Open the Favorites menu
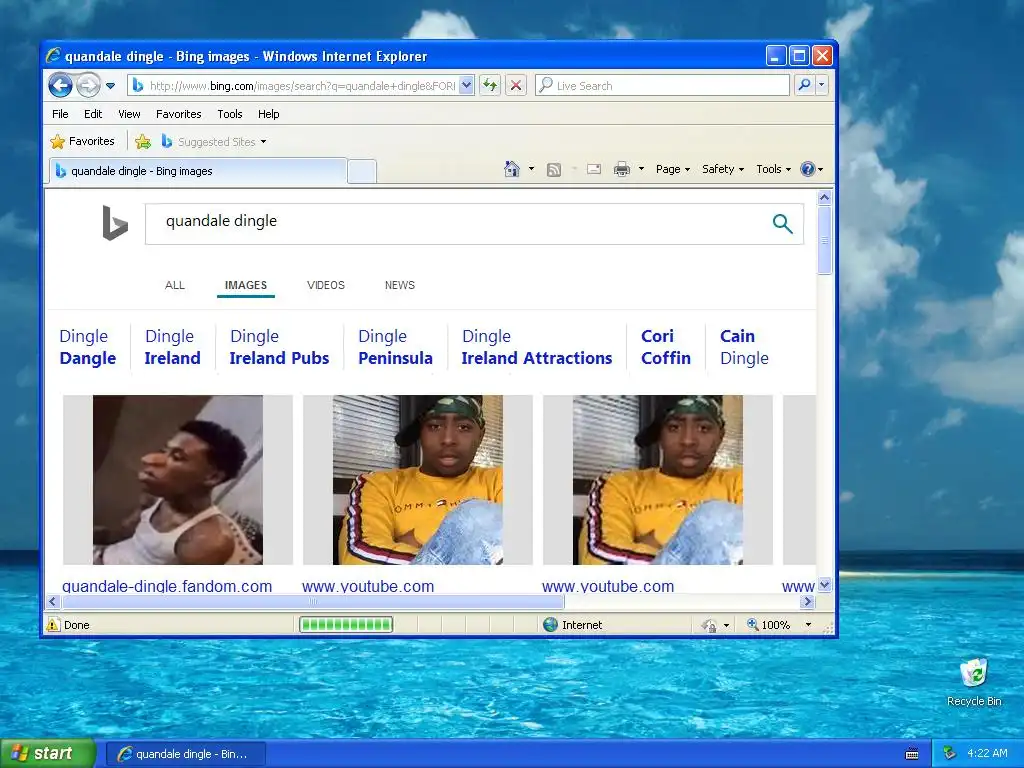The width and height of the screenshot is (1024, 768). (178, 114)
